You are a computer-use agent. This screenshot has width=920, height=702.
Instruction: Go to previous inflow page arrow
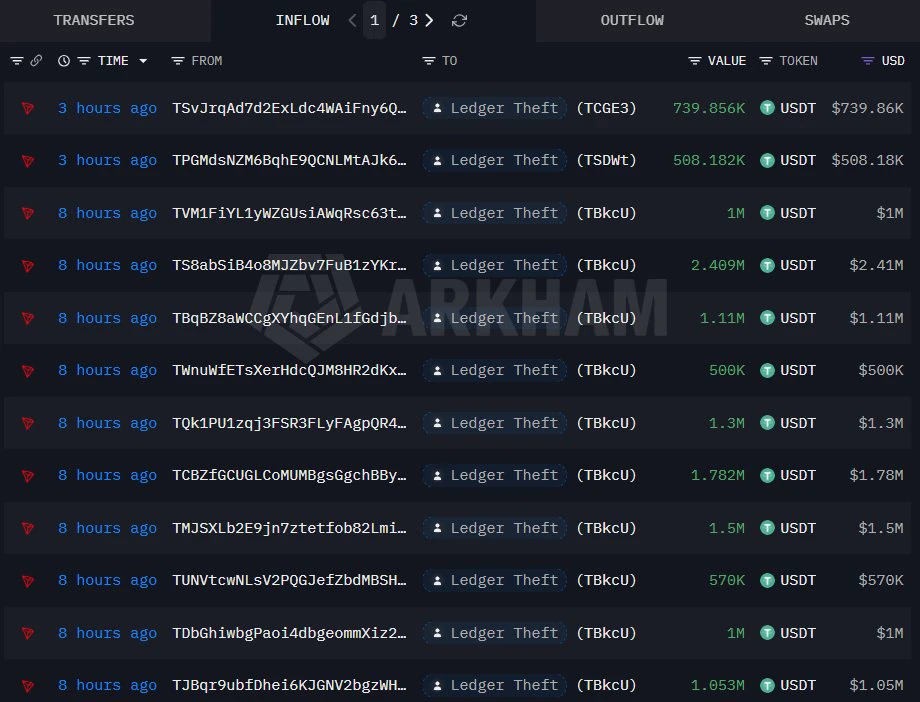[x=352, y=21]
